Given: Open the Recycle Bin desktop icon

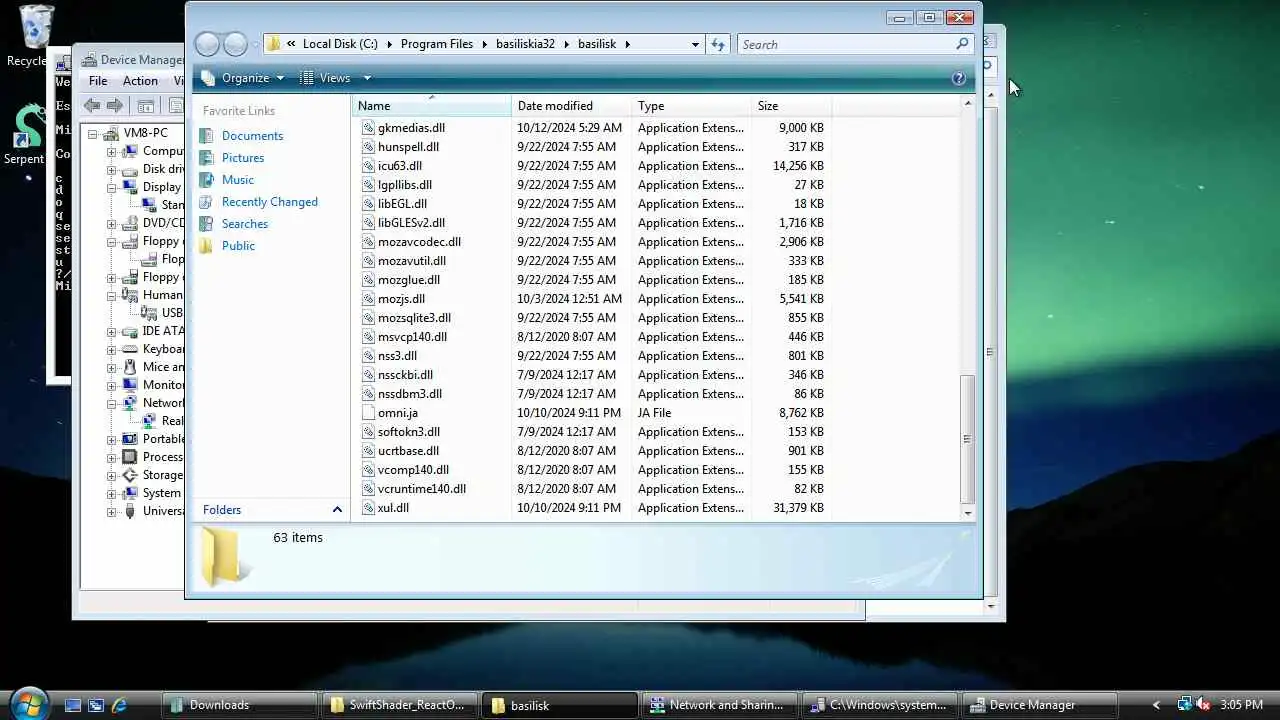Looking at the screenshot, I should pos(36,27).
